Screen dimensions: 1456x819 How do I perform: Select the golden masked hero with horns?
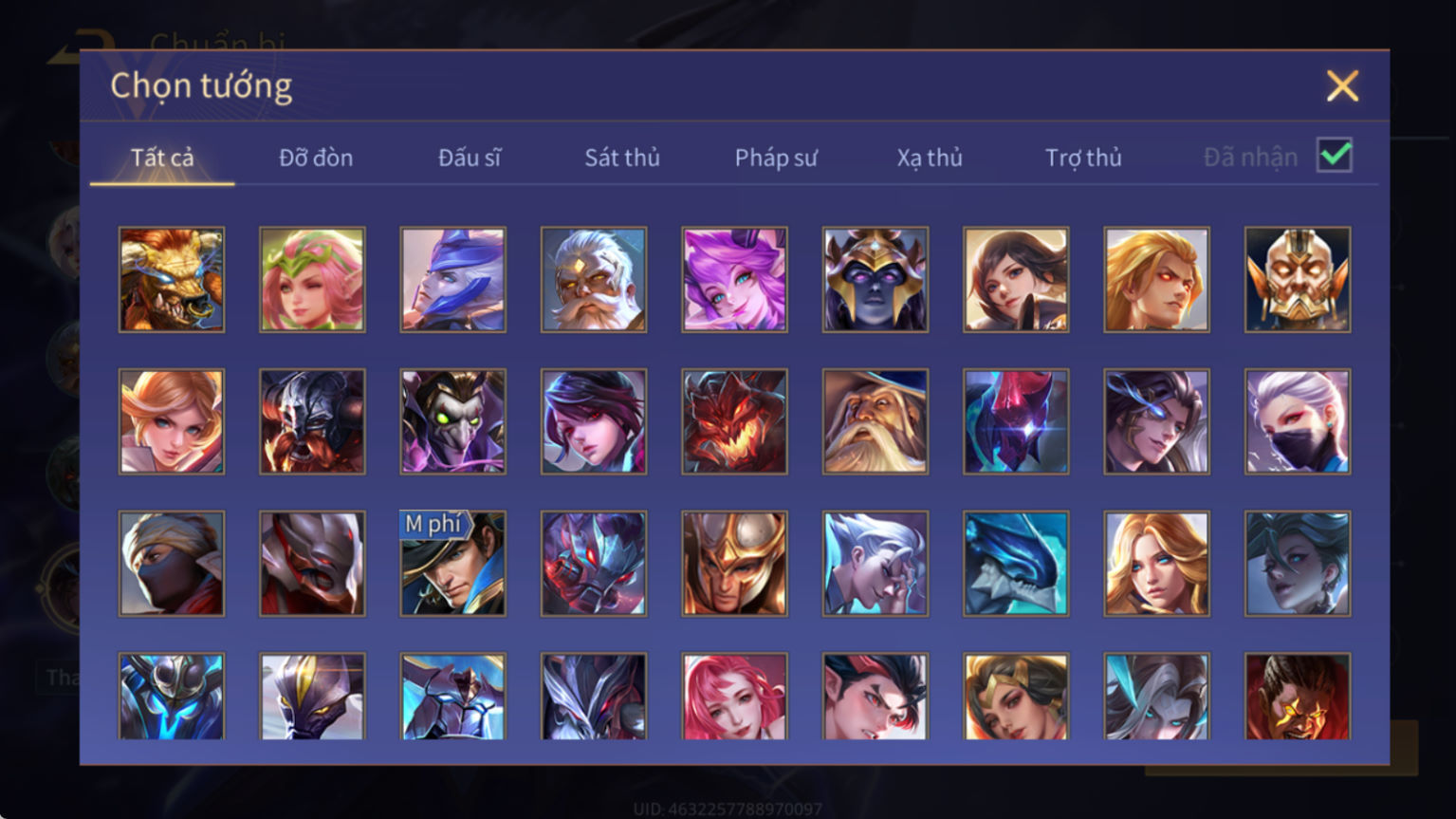[x=1298, y=279]
